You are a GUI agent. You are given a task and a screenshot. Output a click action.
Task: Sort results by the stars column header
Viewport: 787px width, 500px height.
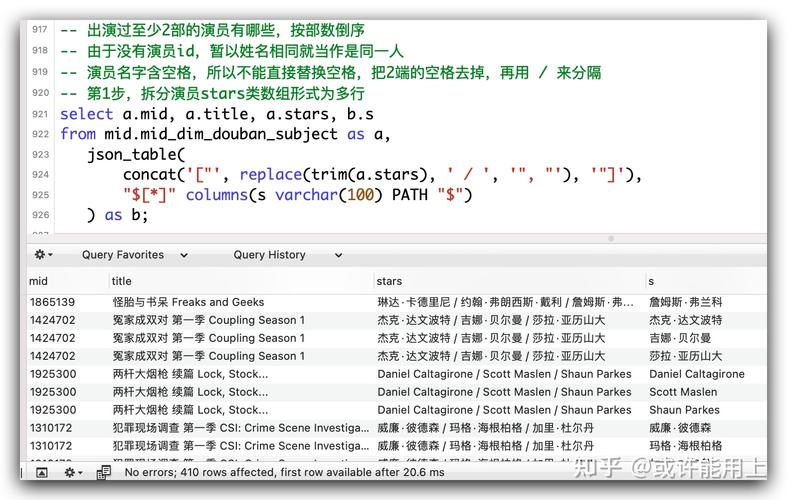click(389, 281)
